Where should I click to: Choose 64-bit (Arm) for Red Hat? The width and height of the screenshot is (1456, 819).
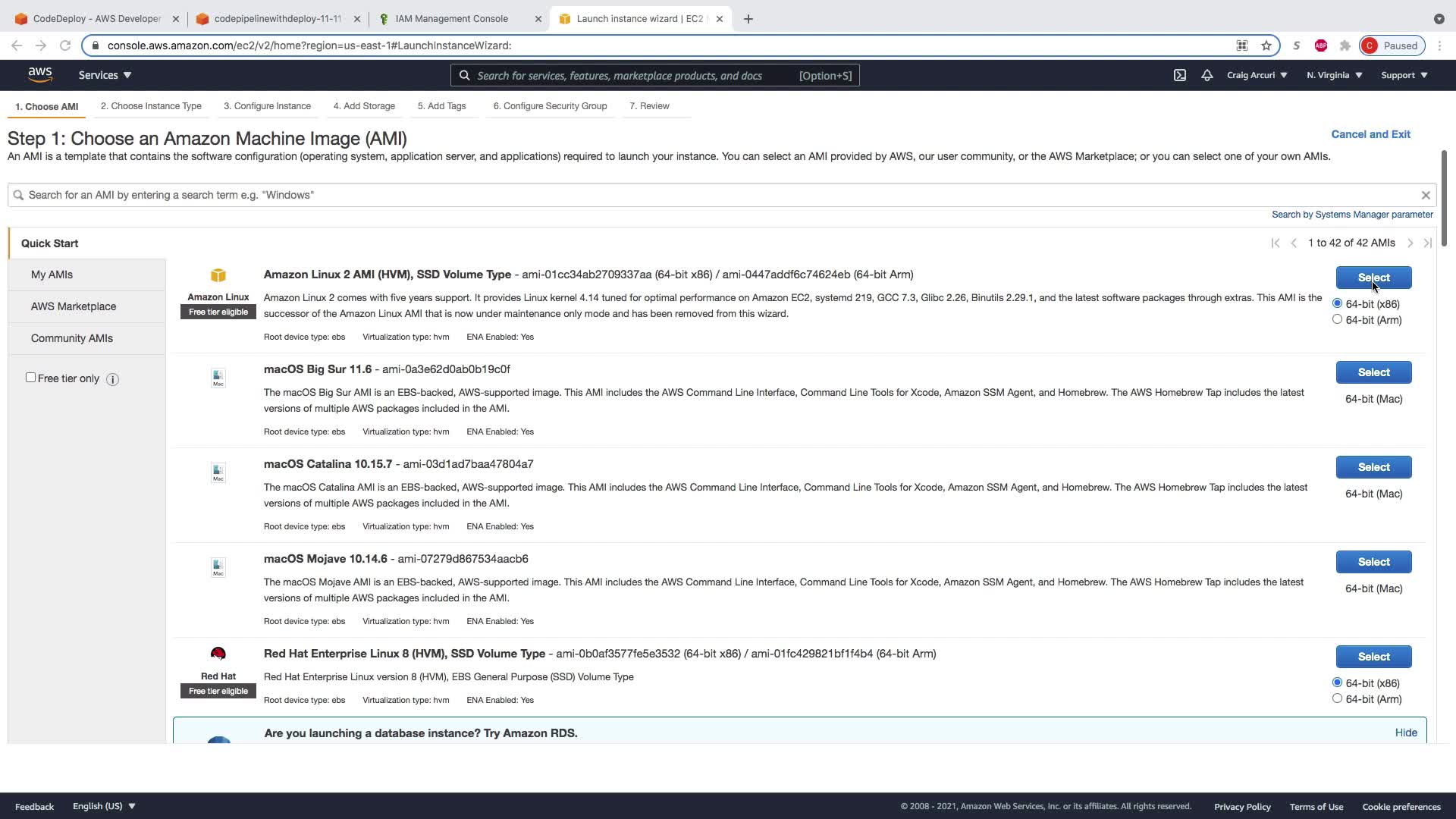coord(1337,698)
